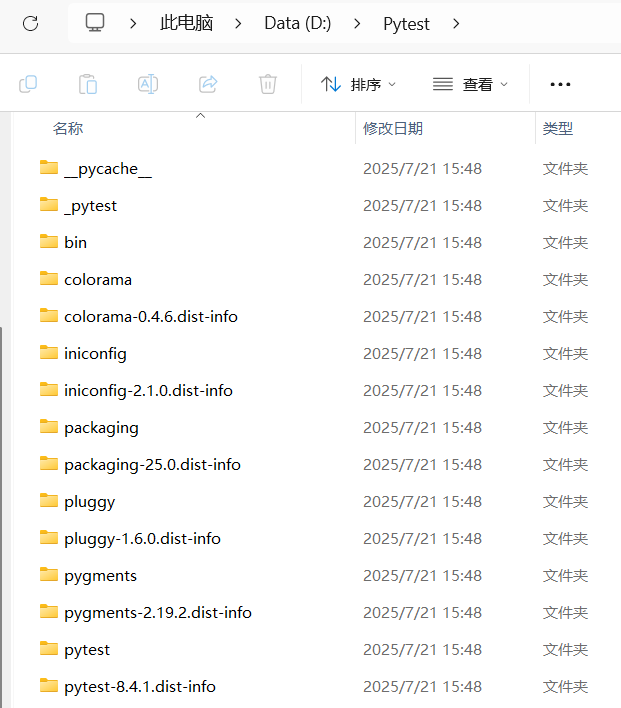Click the share icon in toolbar
621x708 pixels.
(208, 84)
